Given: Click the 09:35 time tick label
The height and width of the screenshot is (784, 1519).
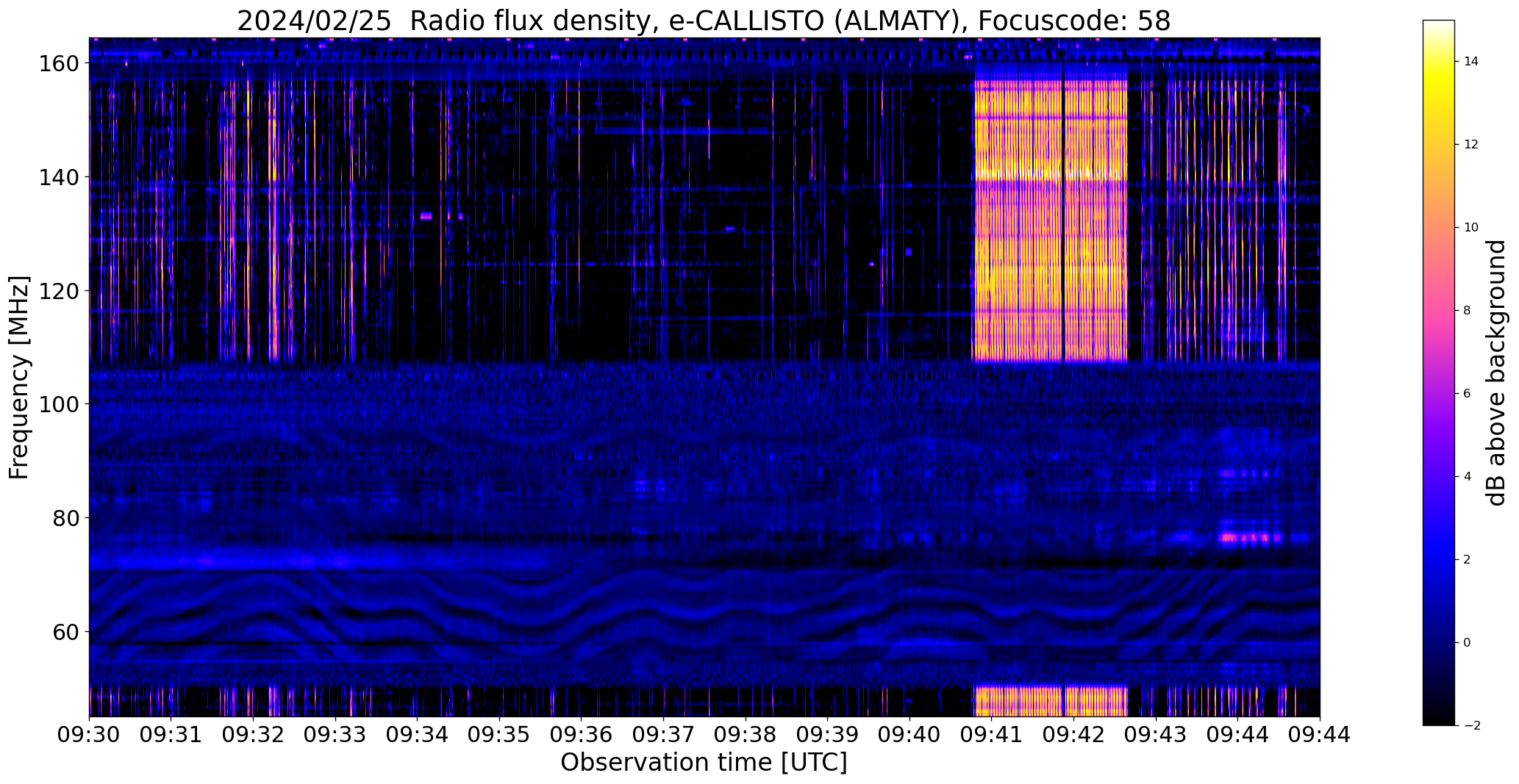Looking at the screenshot, I should [499, 734].
